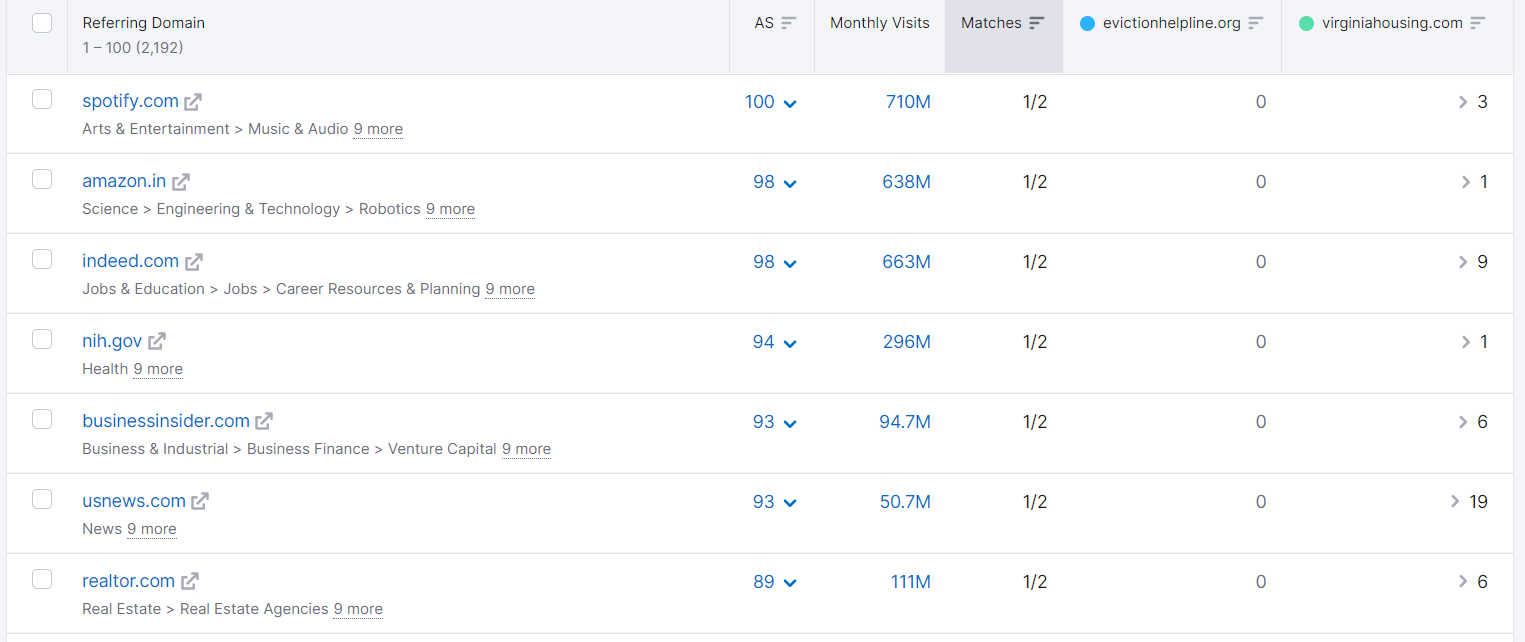Open nih.gov external link icon
This screenshot has width=1525, height=642.
click(x=157, y=342)
